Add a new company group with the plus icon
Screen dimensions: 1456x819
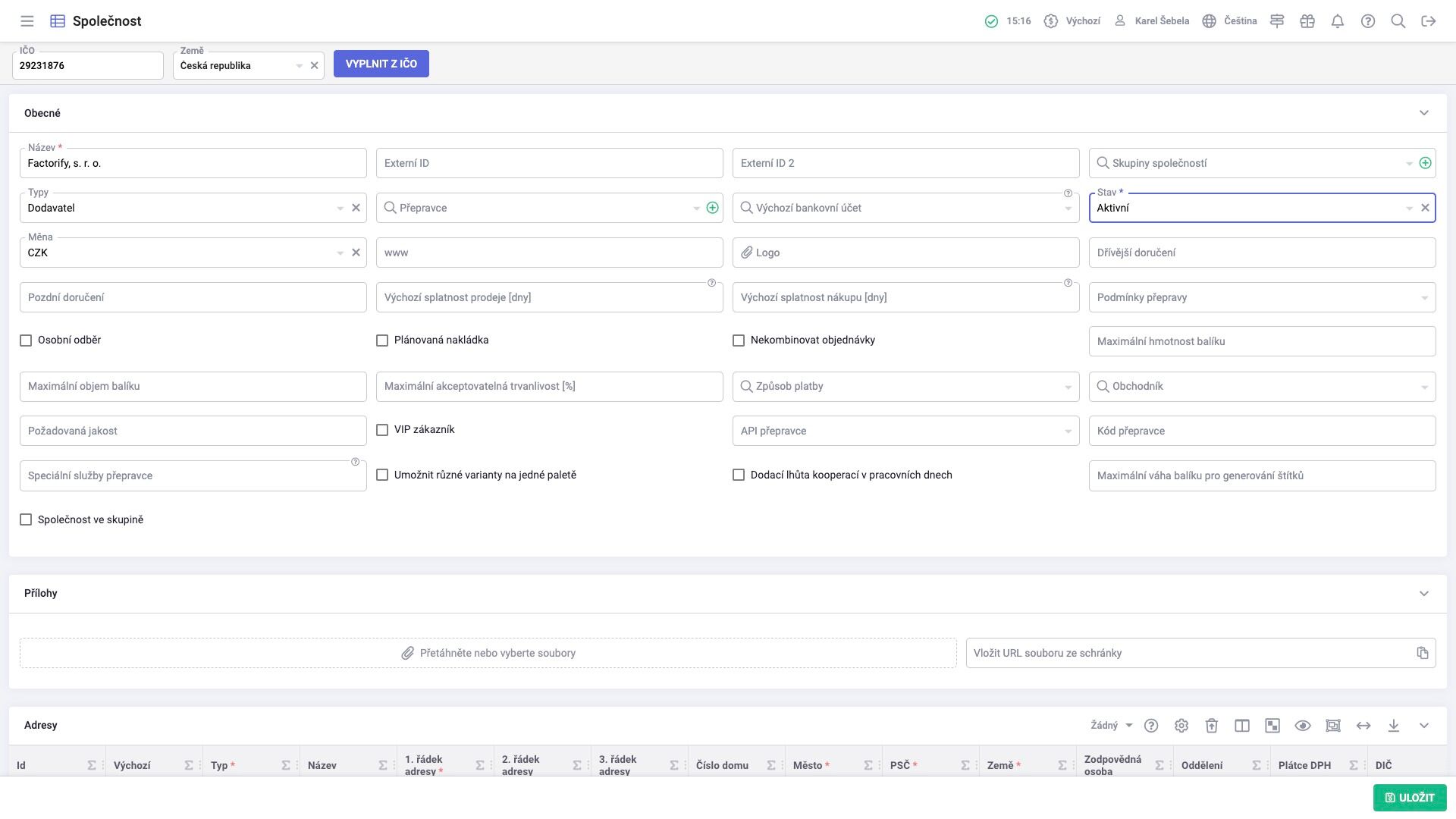[1426, 163]
